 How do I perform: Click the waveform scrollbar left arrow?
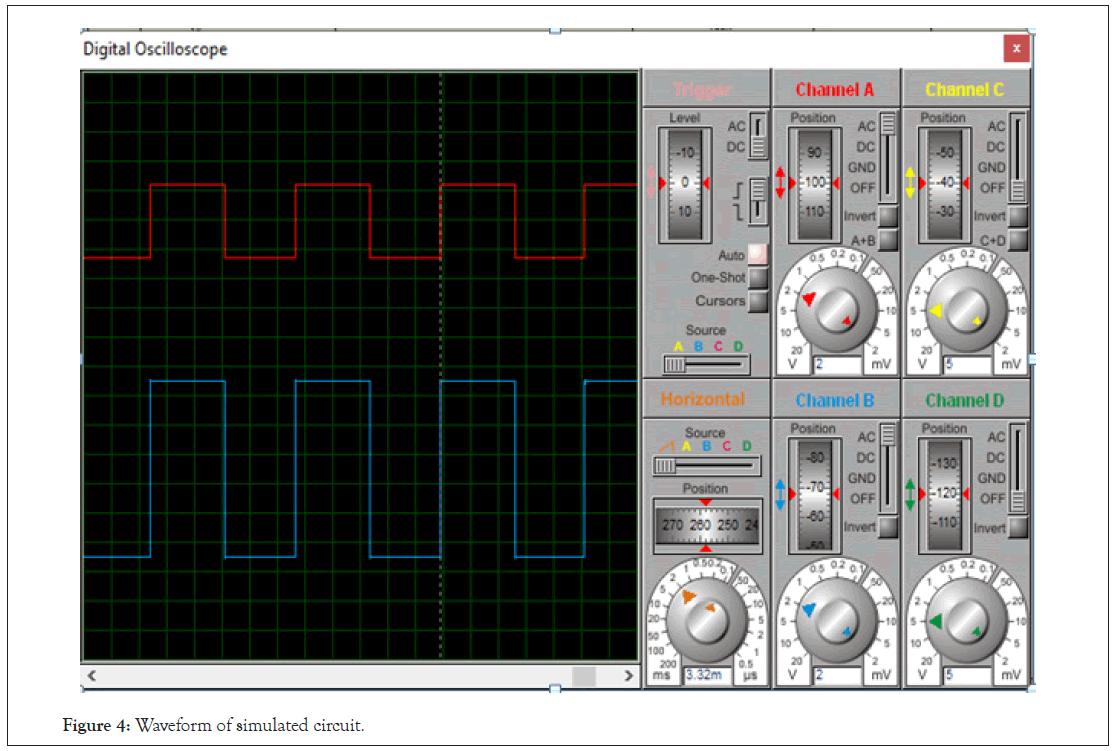click(x=92, y=676)
